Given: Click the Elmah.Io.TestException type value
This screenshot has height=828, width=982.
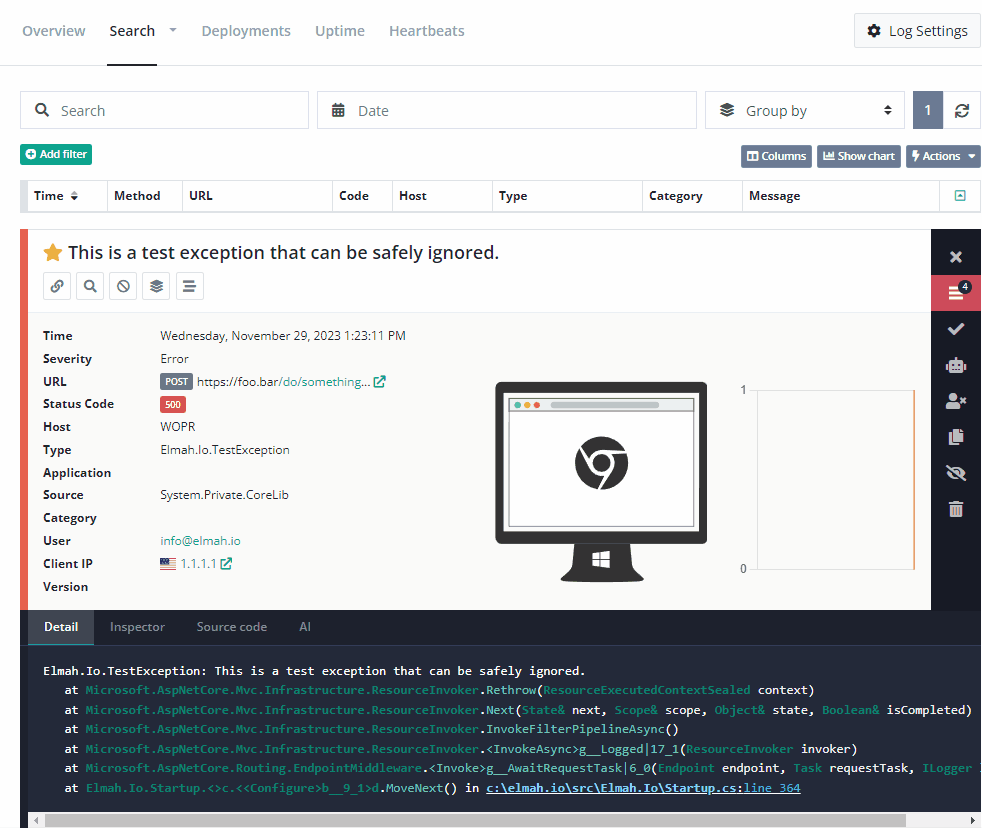Looking at the screenshot, I should (x=225, y=450).
